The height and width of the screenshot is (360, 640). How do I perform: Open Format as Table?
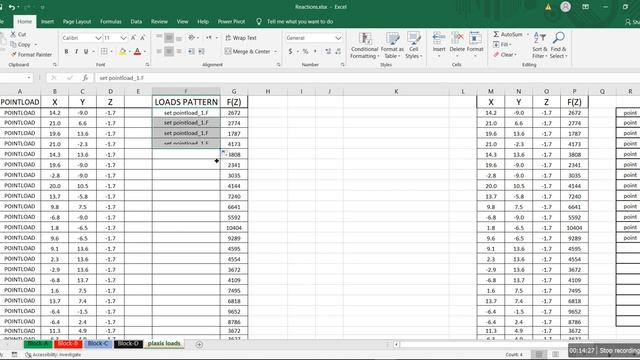392,45
